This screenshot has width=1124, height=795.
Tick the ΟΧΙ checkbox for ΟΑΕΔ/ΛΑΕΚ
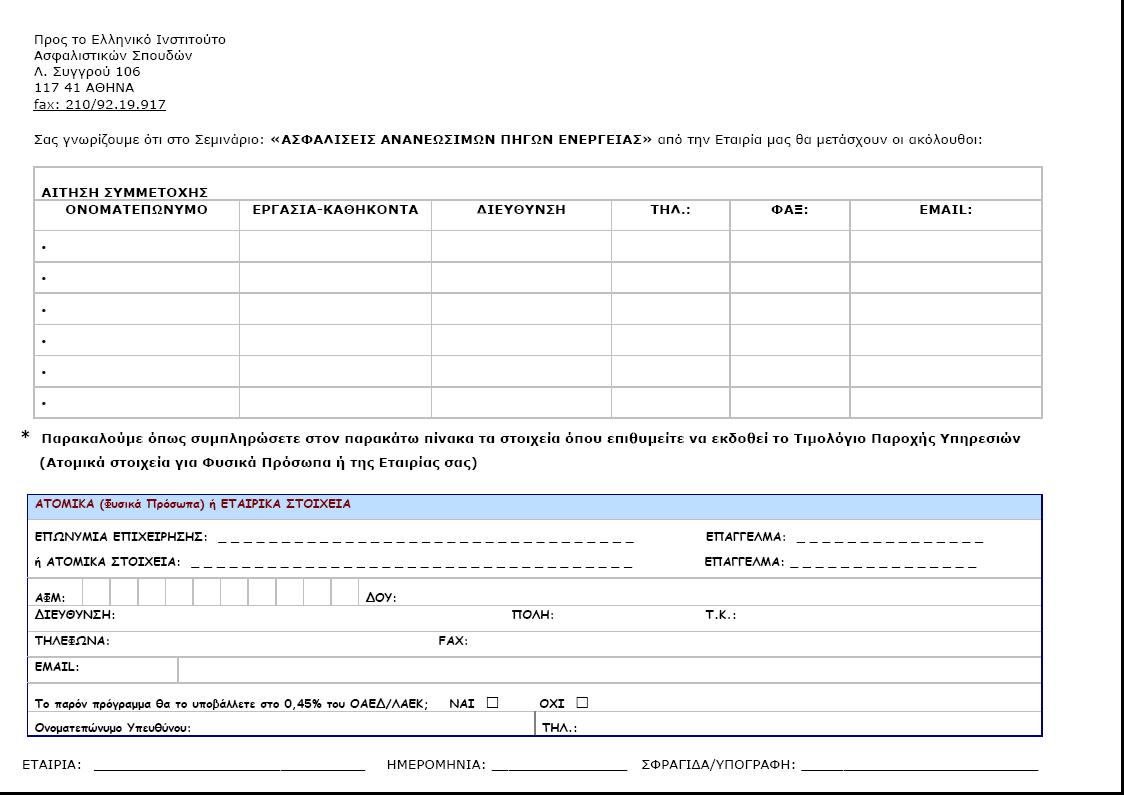[582, 703]
